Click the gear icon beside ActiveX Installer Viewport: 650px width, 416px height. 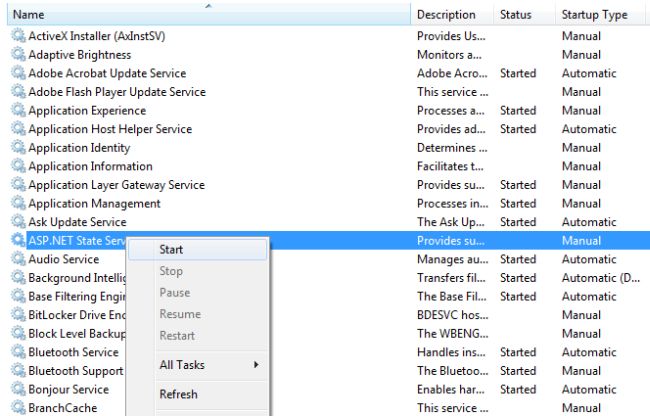click(18, 36)
